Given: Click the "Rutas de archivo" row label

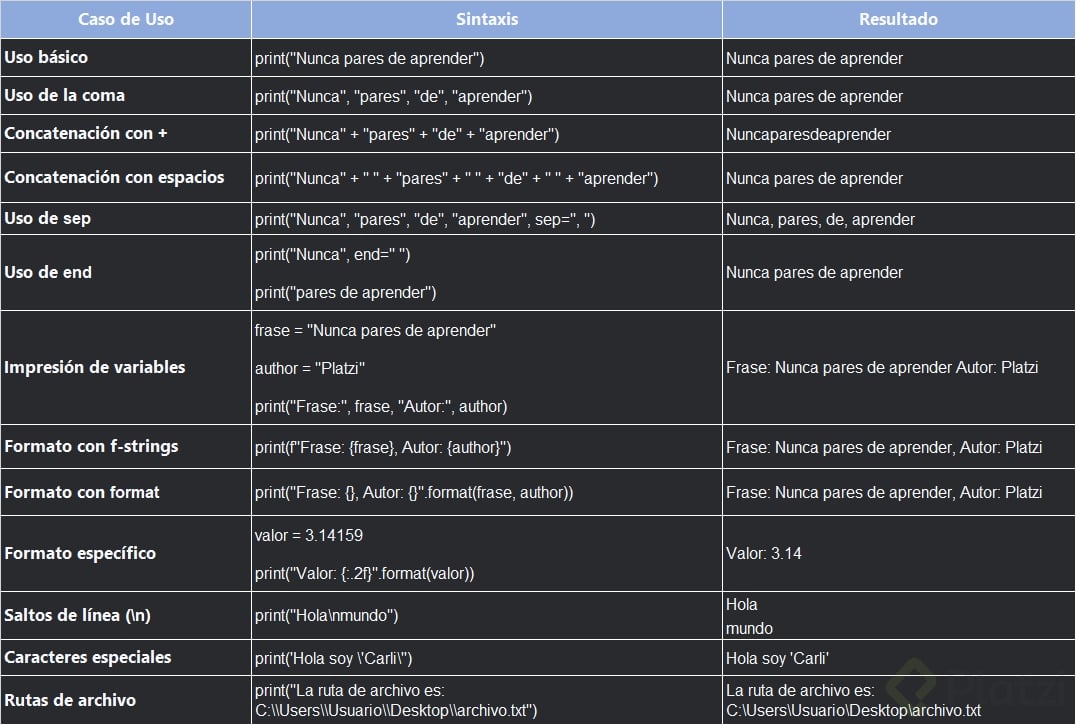Looking at the screenshot, I should 70,700.
